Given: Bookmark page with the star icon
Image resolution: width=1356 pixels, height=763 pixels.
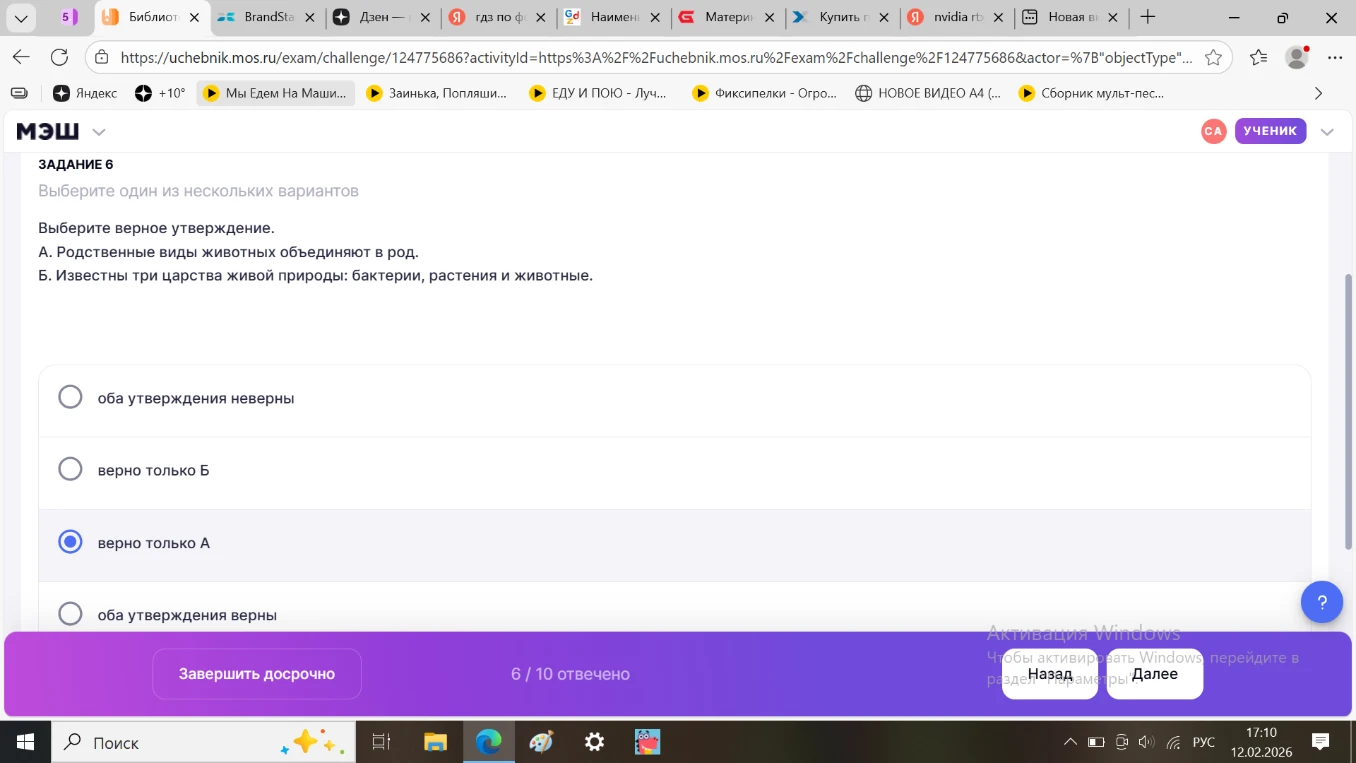Looking at the screenshot, I should tap(1213, 57).
